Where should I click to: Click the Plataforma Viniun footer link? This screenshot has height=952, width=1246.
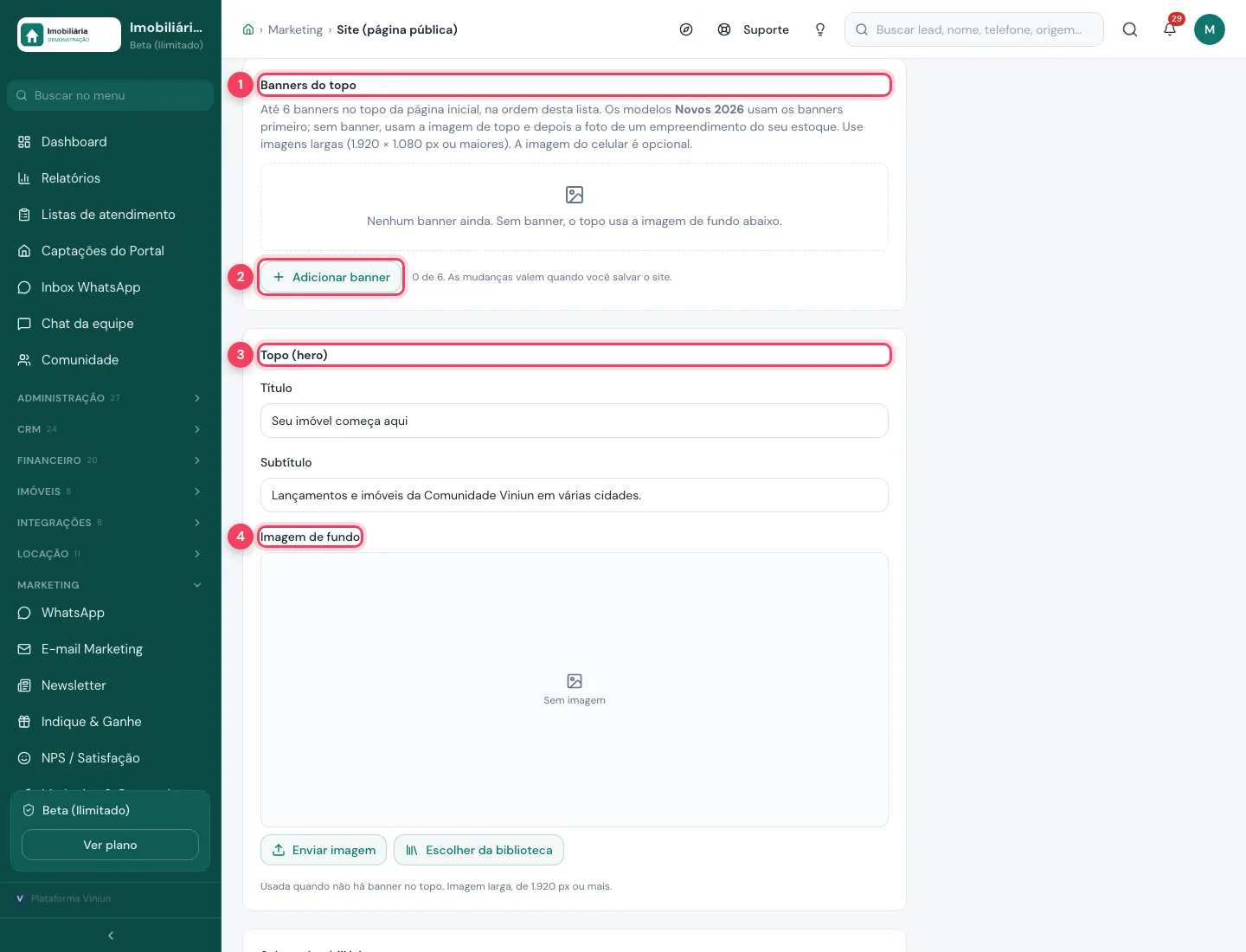coord(64,898)
